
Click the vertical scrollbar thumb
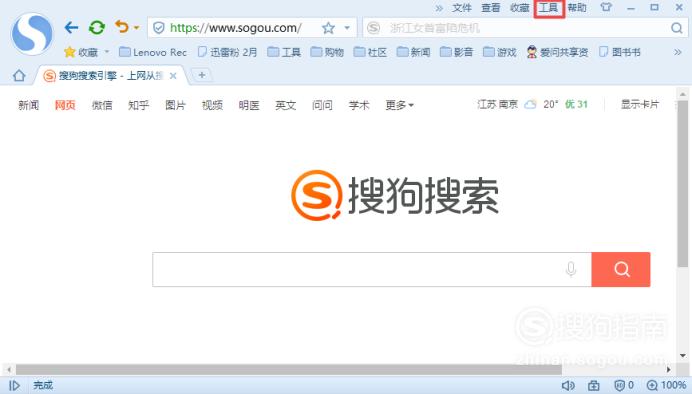[683, 184]
